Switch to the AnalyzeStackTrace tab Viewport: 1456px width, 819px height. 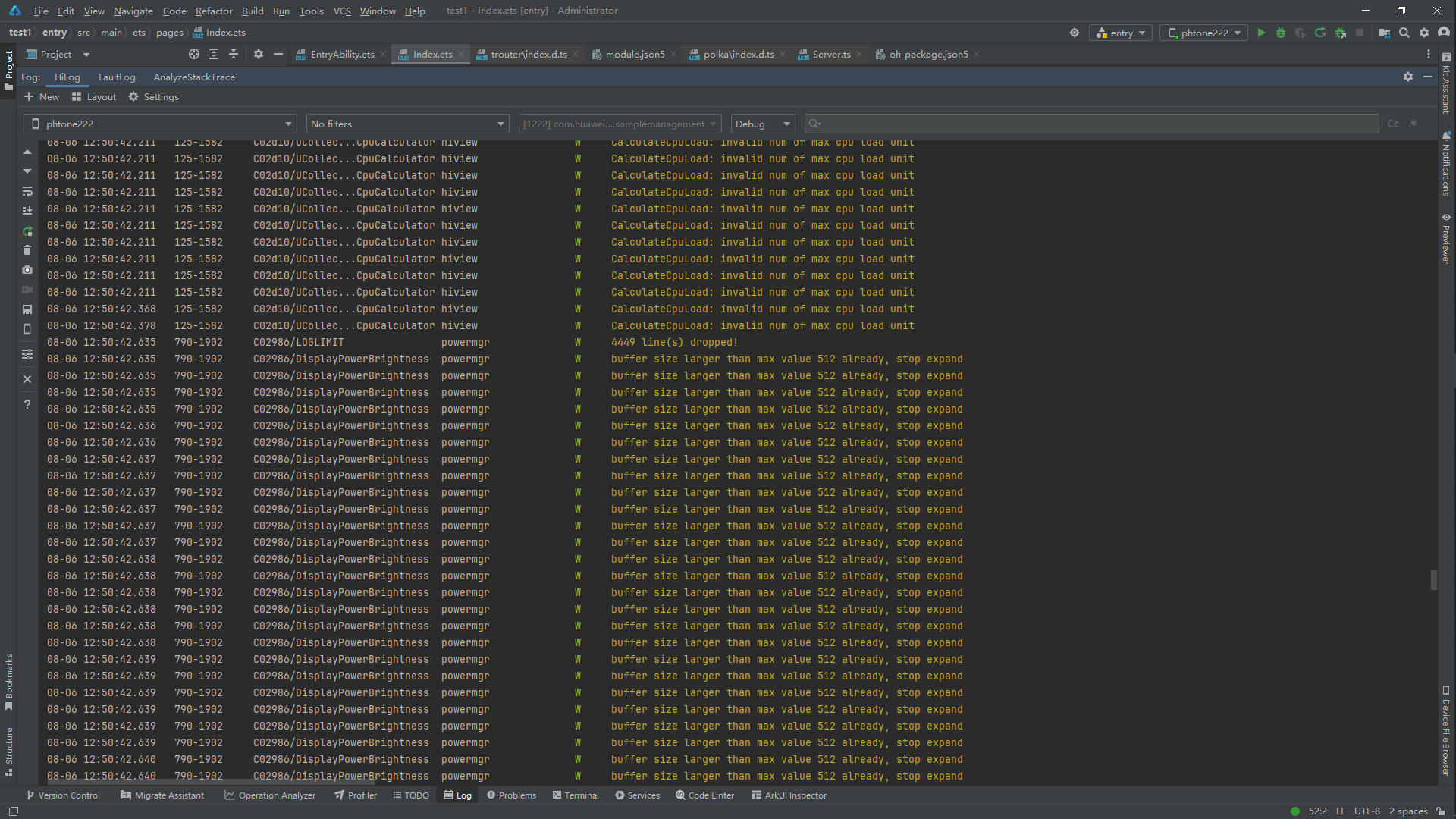pyautogui.click(x=194, y=77)
